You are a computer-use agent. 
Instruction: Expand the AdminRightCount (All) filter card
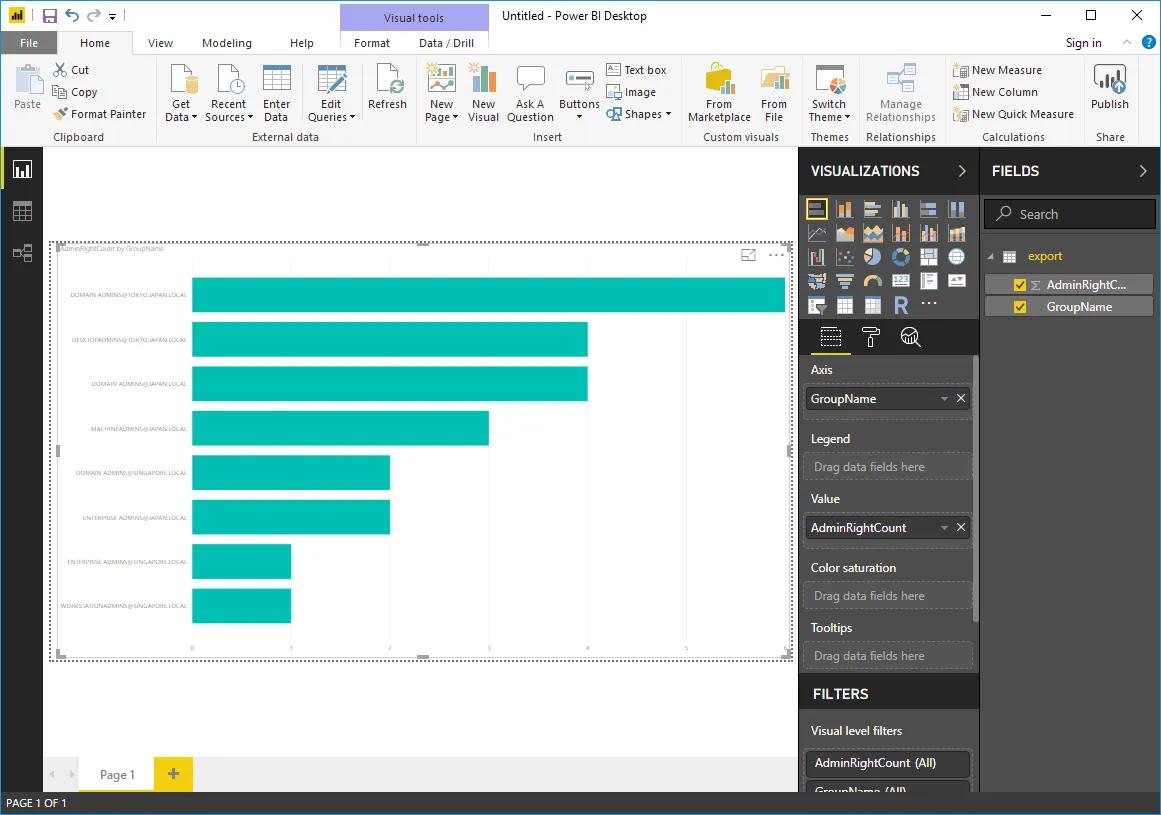[x=887, y=763]
